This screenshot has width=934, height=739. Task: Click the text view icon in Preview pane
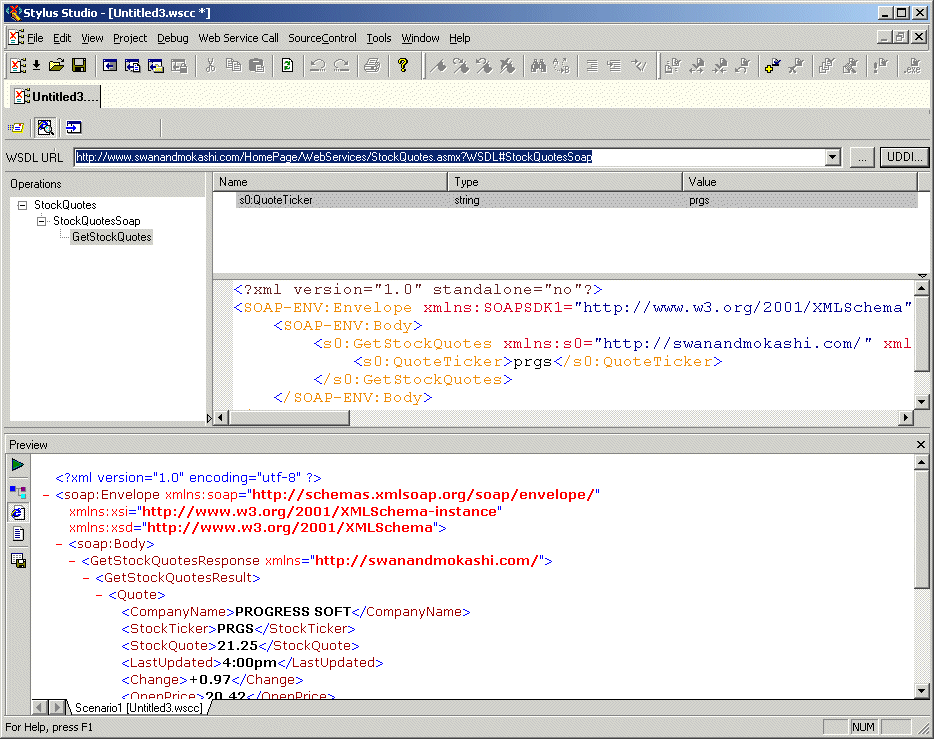pyautogui.click(x=18, y=535)
